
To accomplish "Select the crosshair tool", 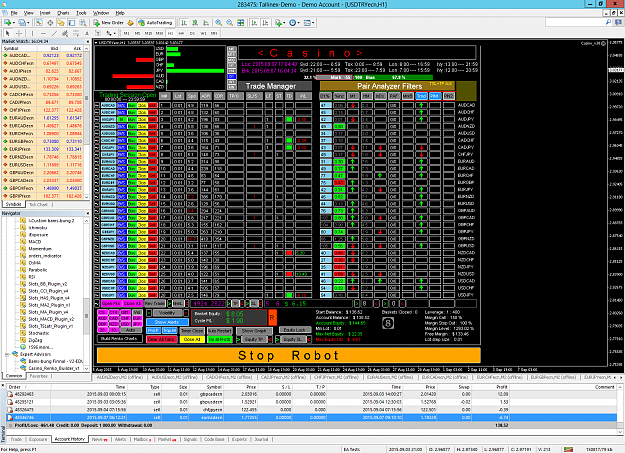I will pyautogui.click(x=18, y=33).
